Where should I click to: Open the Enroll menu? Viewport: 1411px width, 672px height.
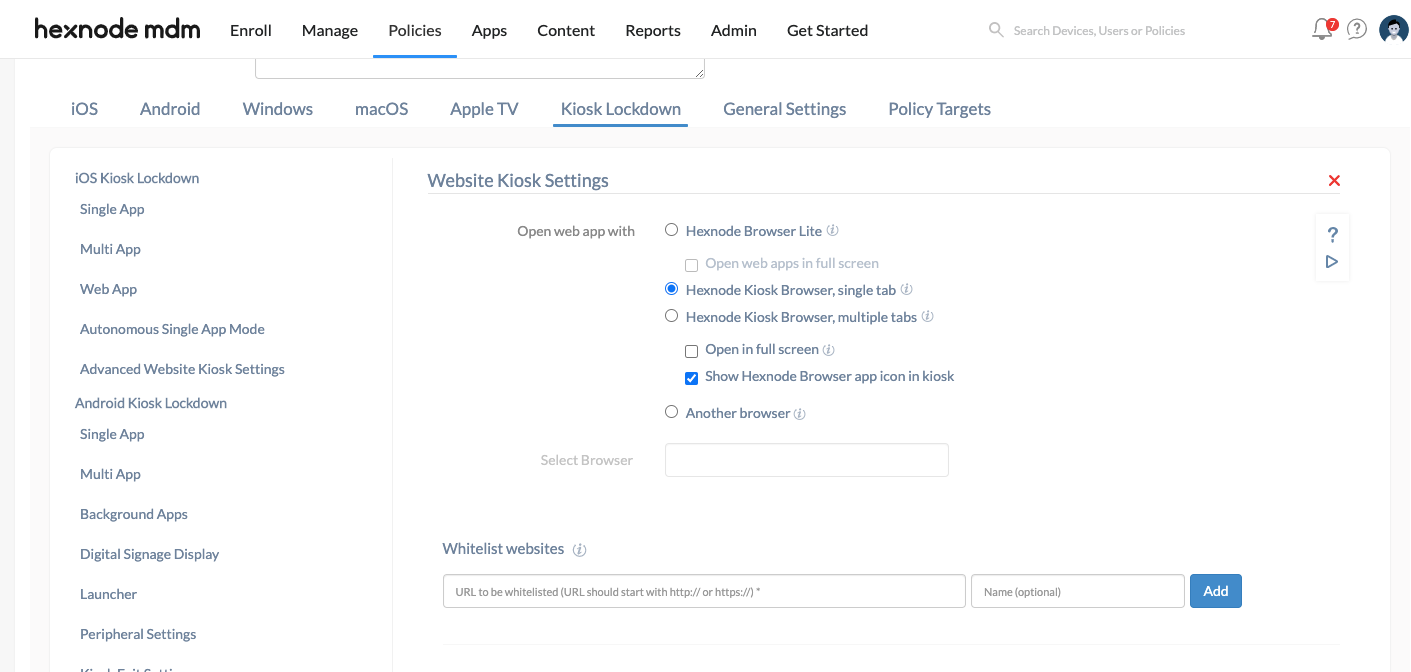[251, 30]
